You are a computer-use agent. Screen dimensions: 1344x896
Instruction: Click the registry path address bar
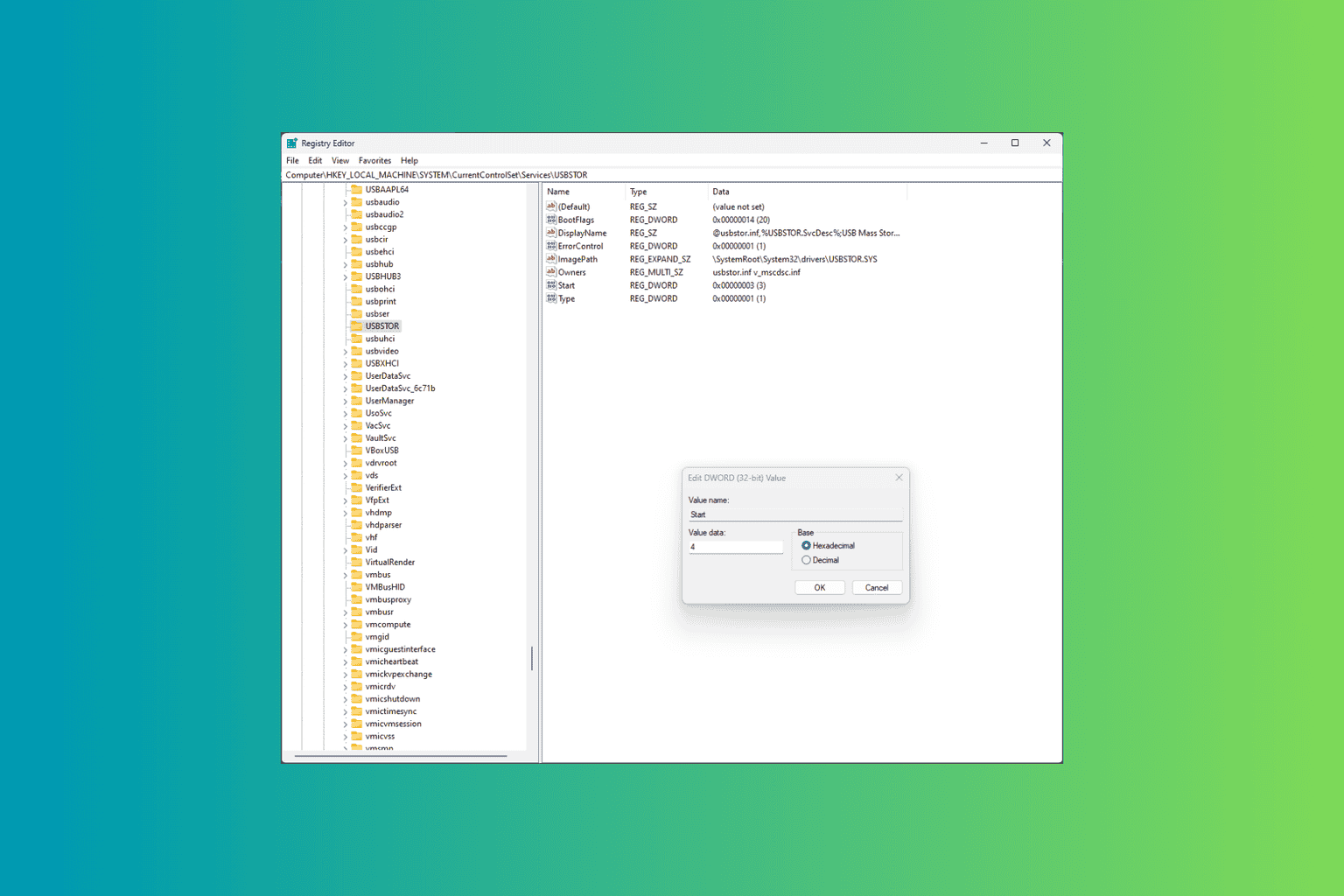[672, 175]
